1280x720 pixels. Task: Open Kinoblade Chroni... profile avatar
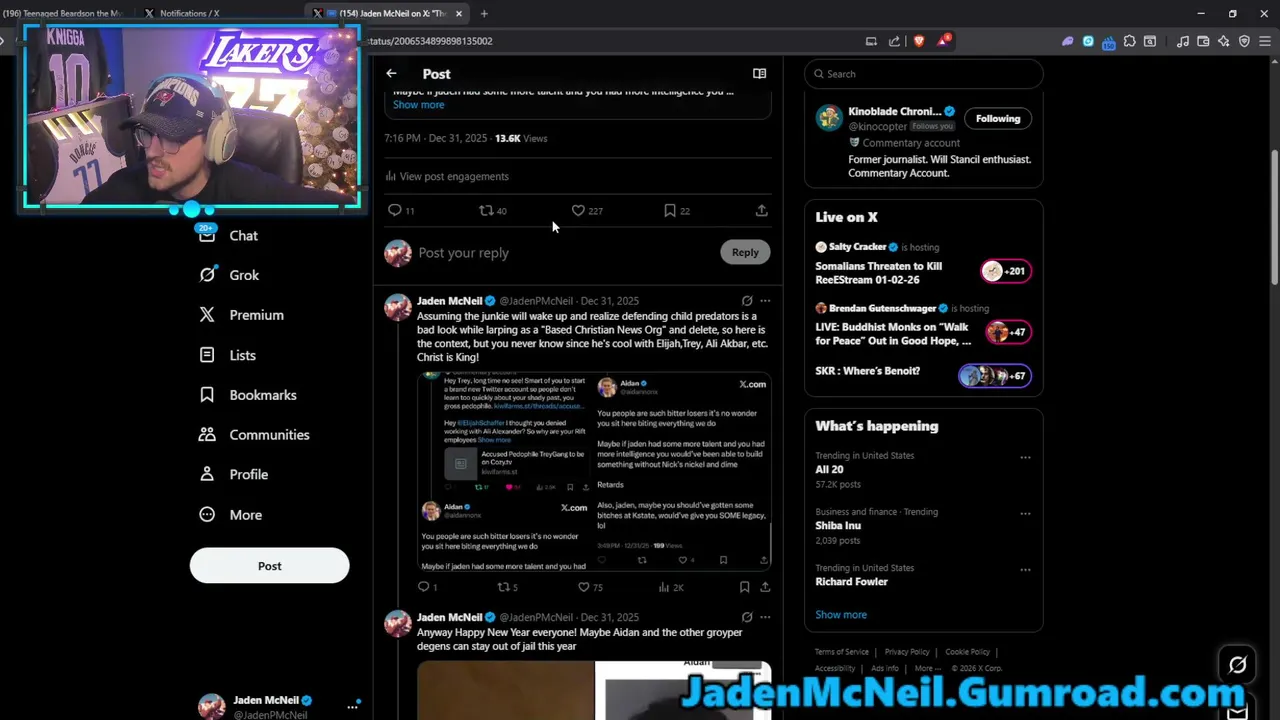828,118
